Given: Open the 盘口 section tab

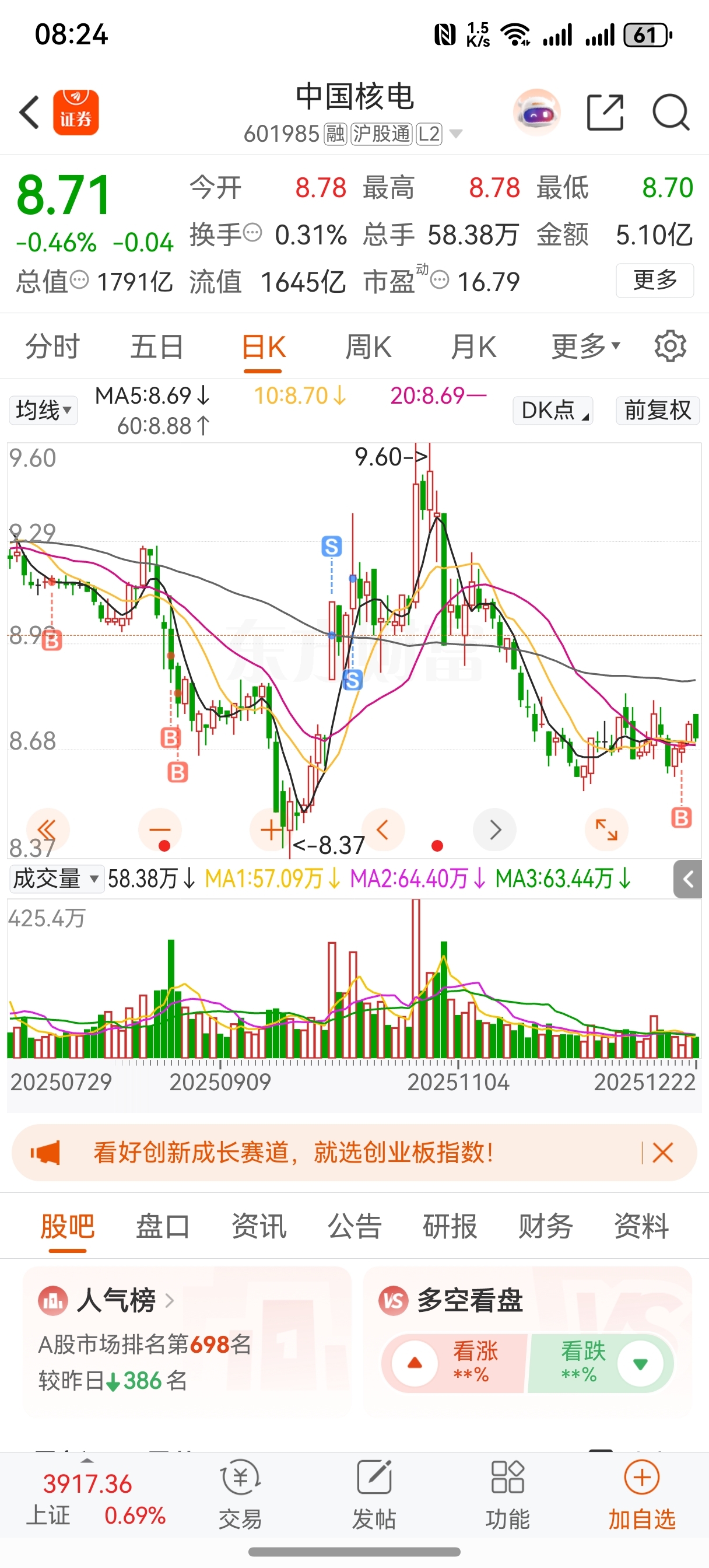Looking at the screenshot, I should click(163, 1226).
